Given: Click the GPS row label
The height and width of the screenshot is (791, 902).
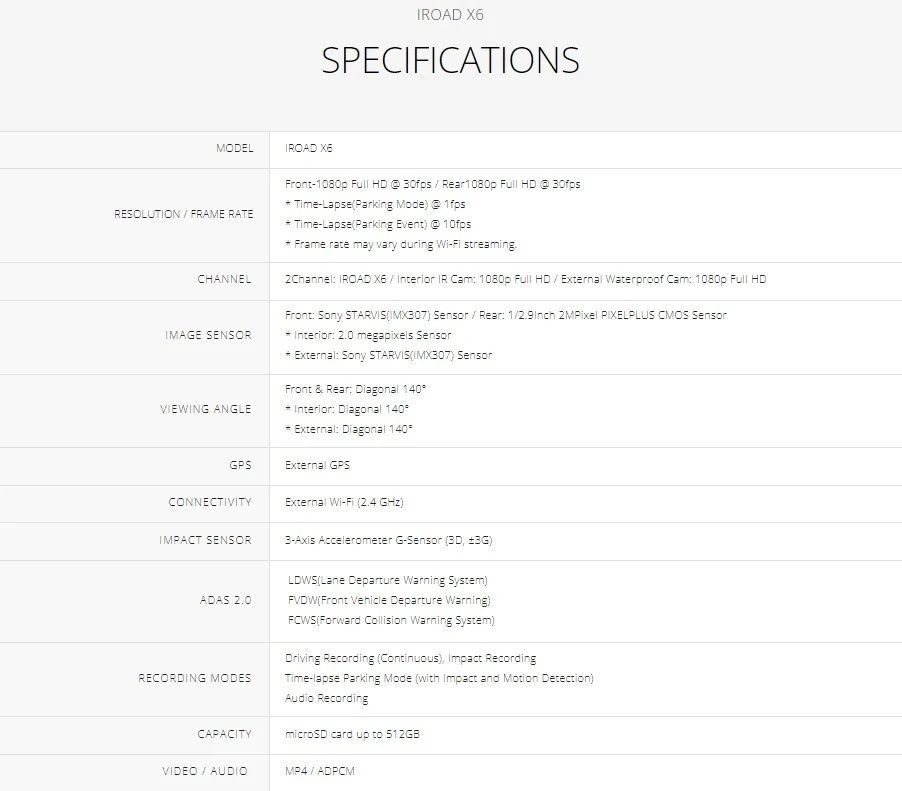Looking at the screenshot, I should (240, 465).
